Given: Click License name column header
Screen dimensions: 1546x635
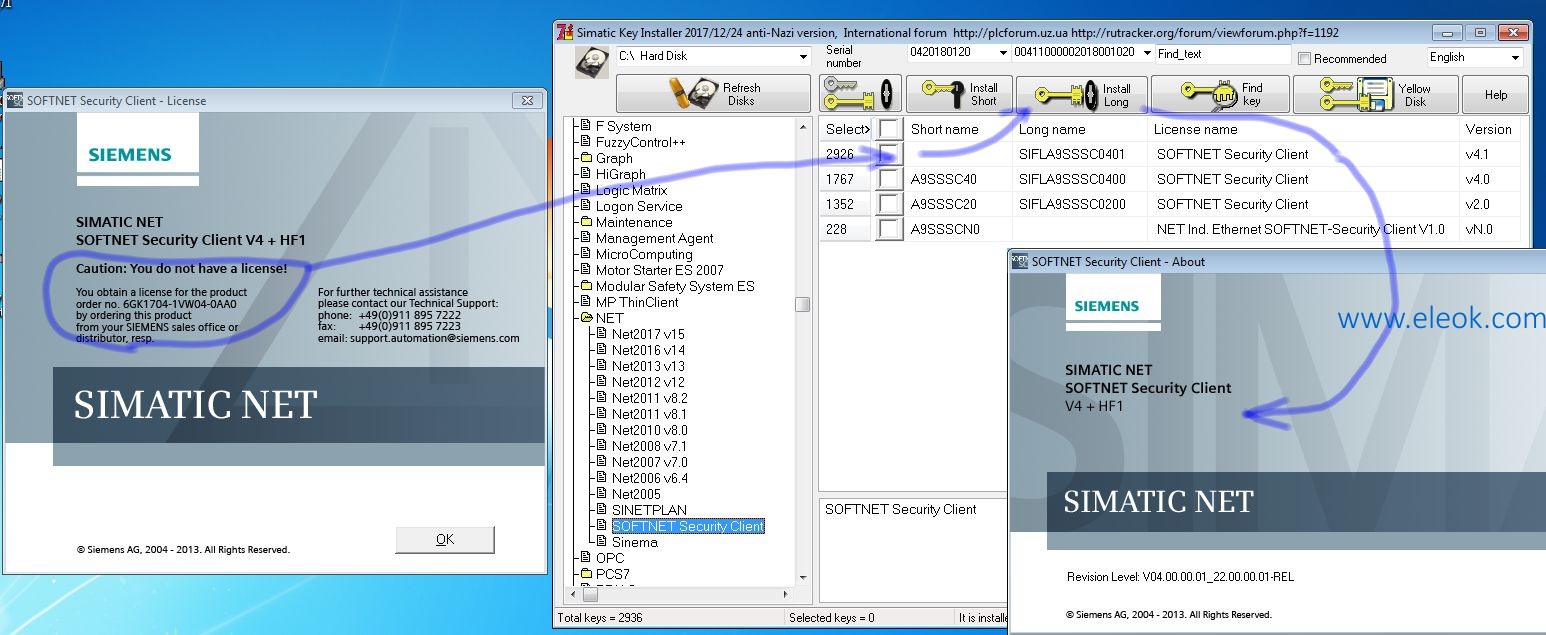Looking at the screenshot, I should pos(1303,129).
